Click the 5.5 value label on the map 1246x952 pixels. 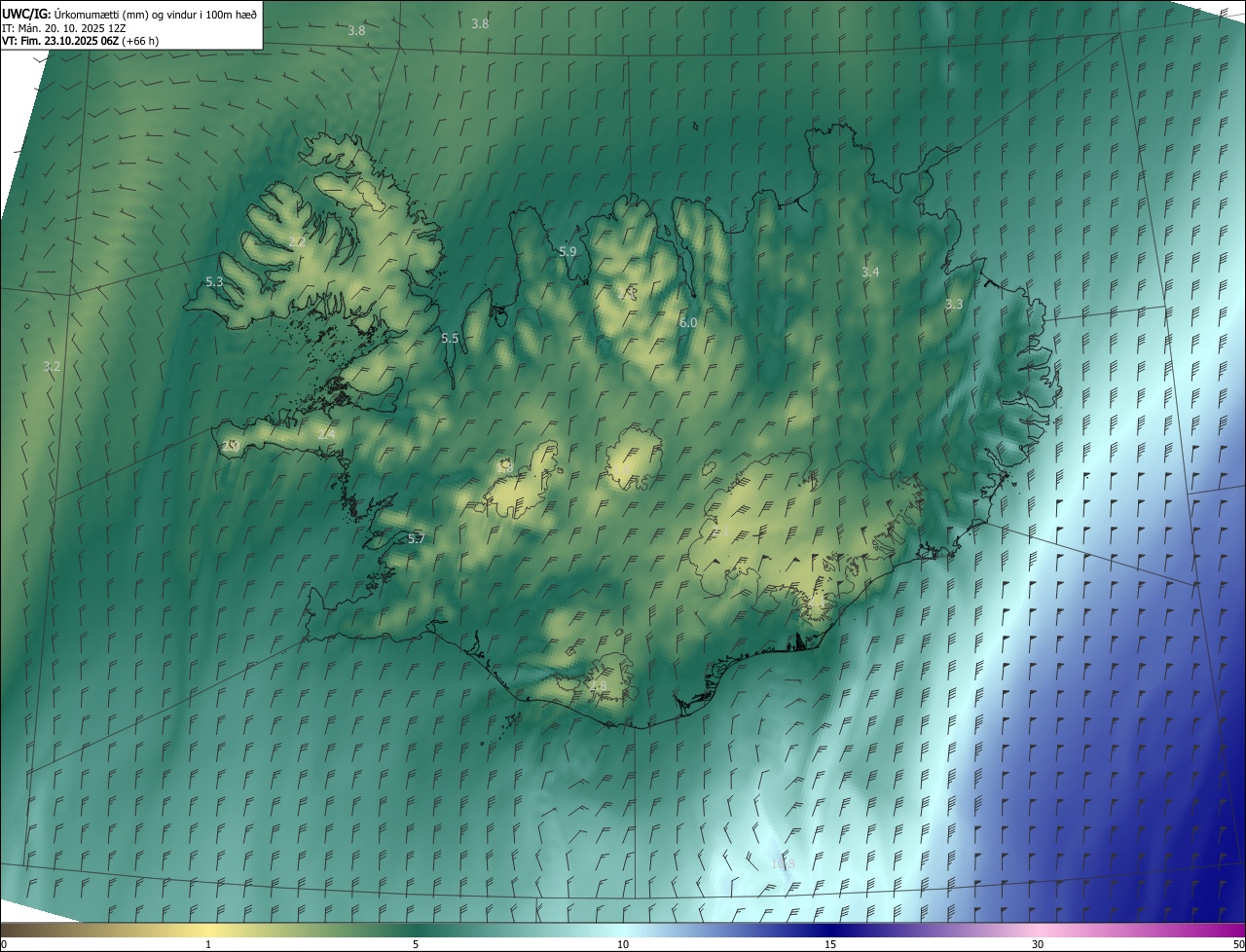[x=450, y=338]
